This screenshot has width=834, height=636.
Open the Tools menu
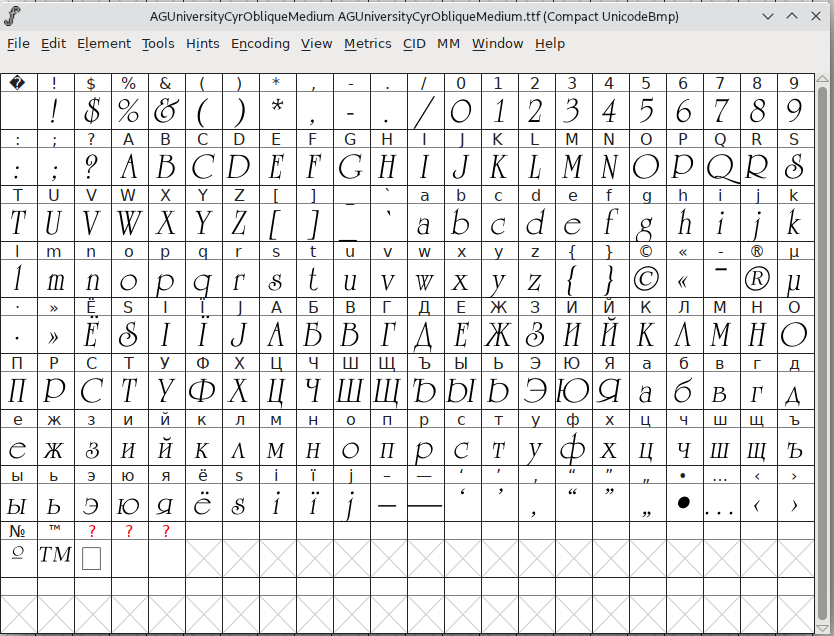point(158,44)
